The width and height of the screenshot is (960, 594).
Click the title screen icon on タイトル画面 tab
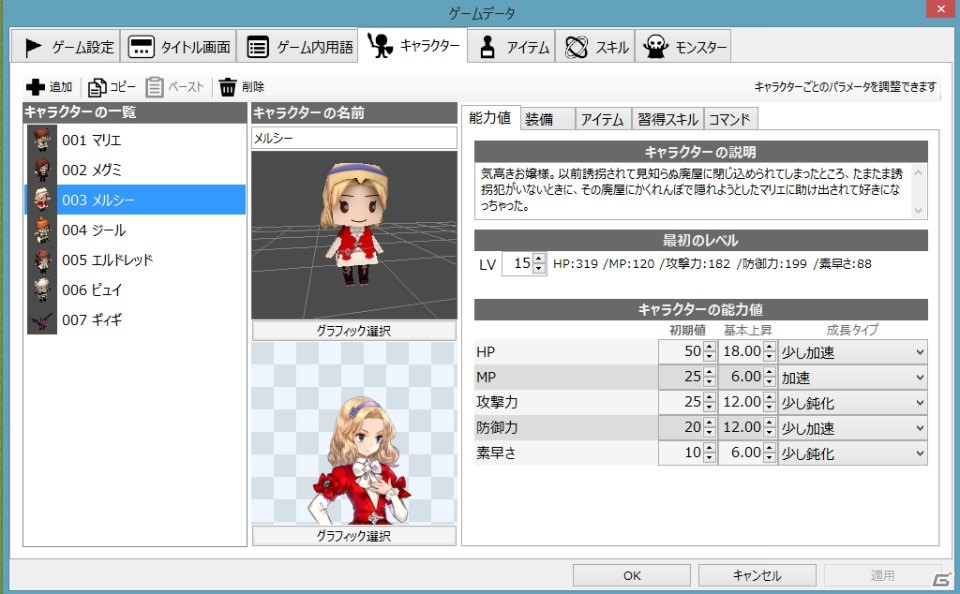coord(141,47)
